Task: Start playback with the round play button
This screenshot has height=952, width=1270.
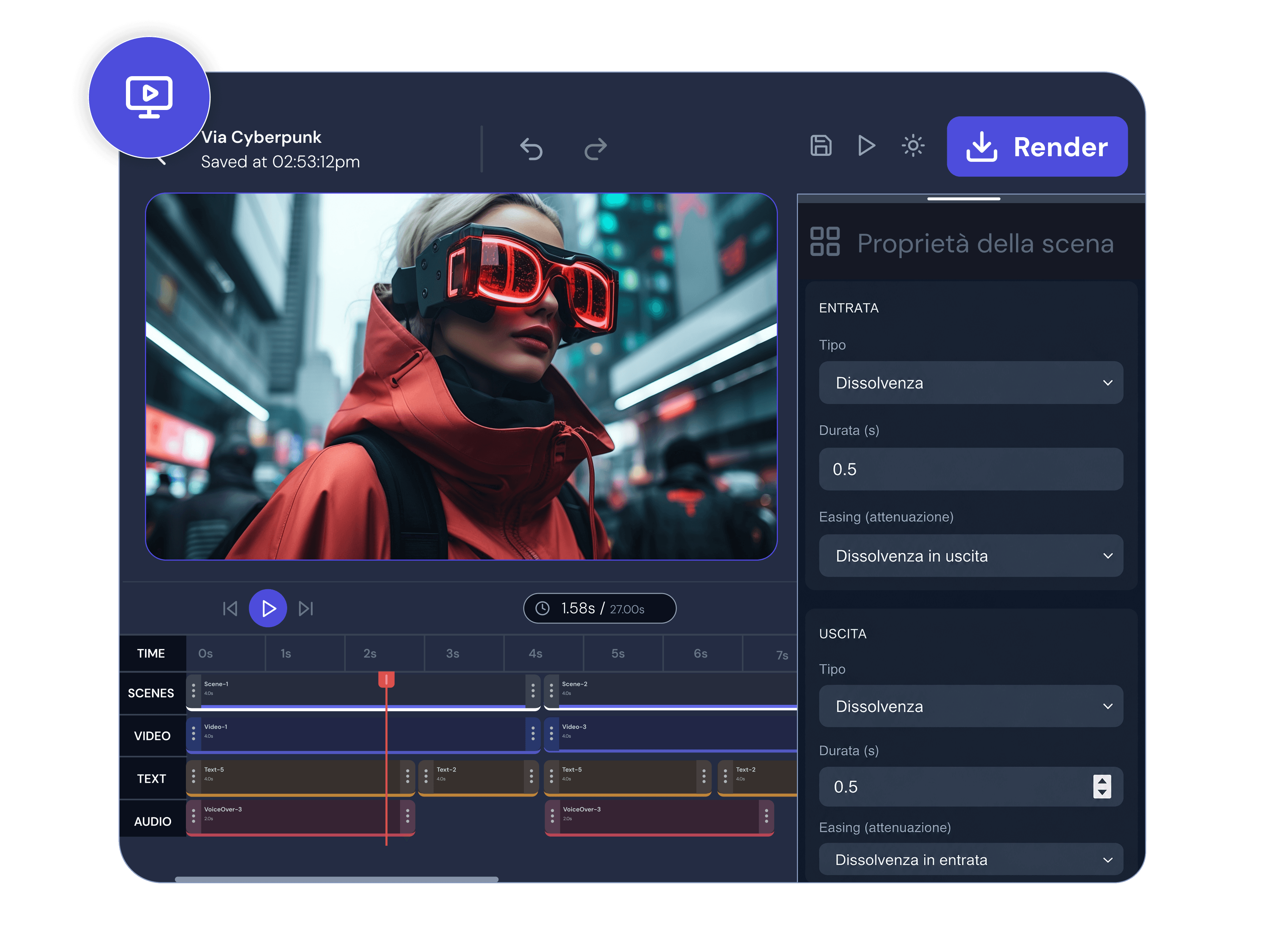Action: click(x=268, y=608)
